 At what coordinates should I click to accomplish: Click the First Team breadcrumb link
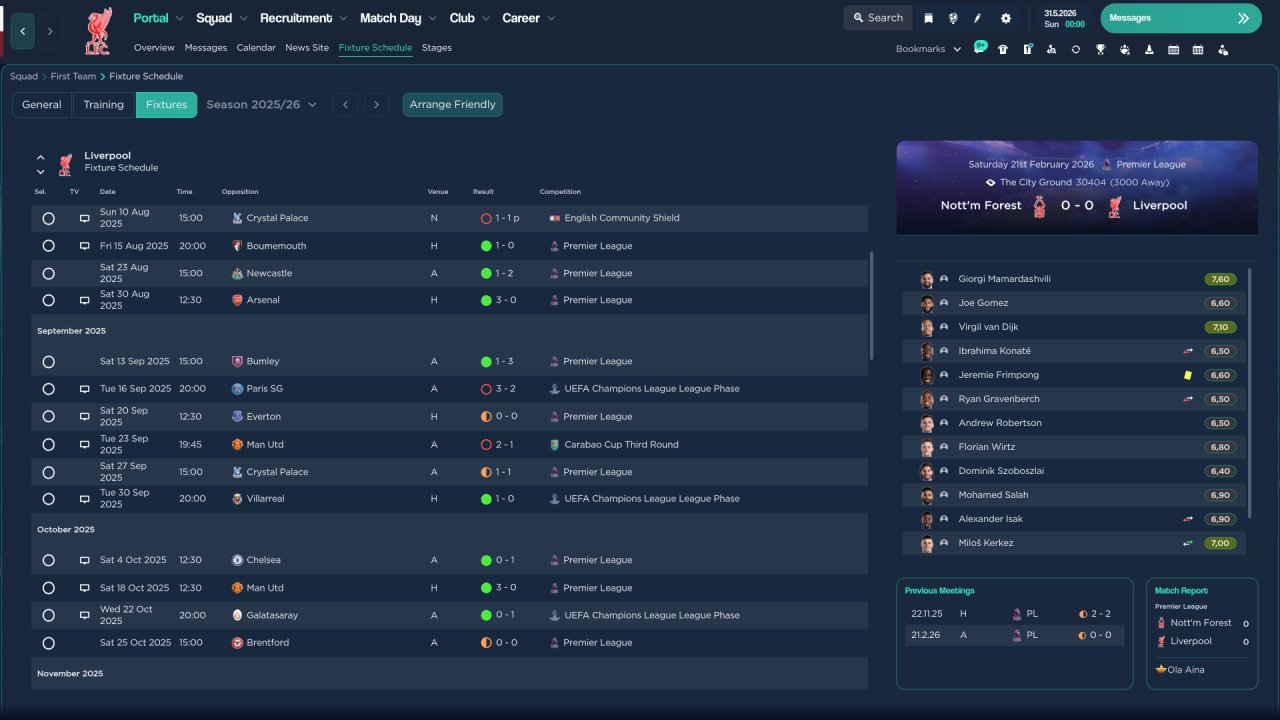(74, 76)
